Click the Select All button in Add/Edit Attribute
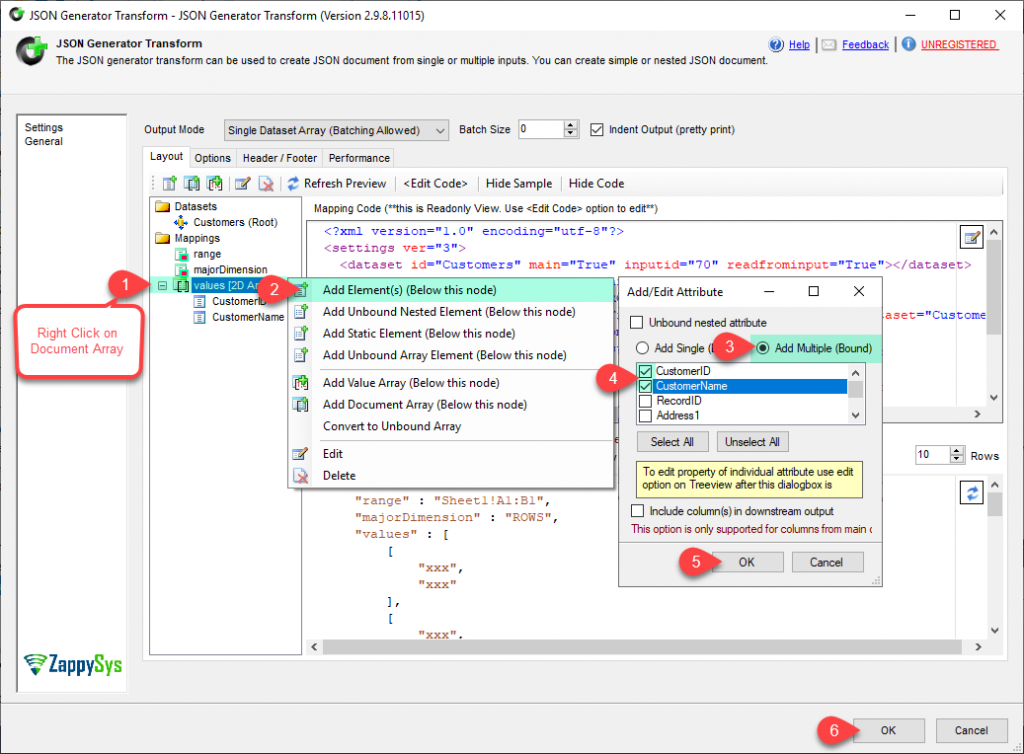Viewport: 1024px width, 754px height. (671, 441)
